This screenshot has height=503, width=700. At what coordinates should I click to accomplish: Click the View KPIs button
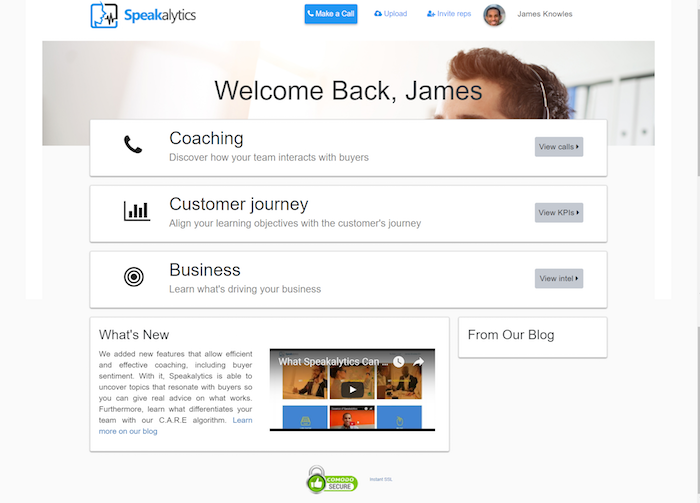[x=559, y=212]
